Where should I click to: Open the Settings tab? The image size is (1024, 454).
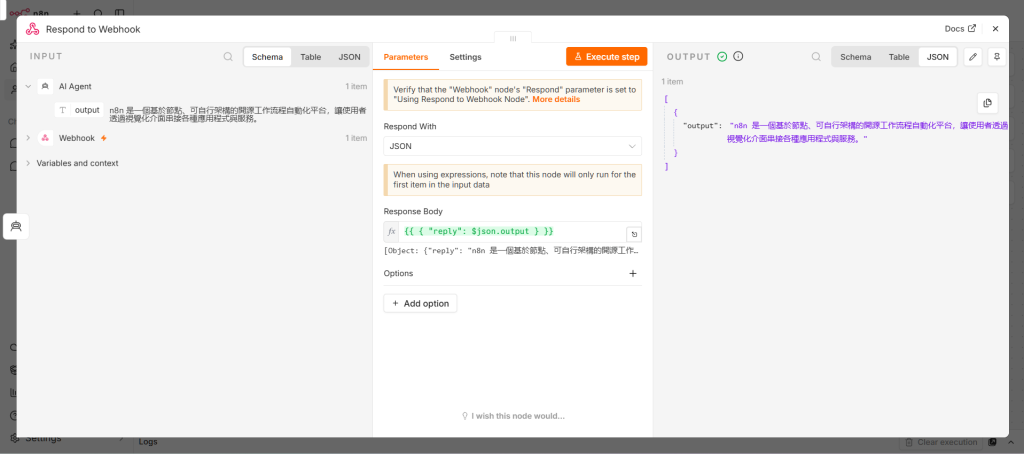click(465, 57)
